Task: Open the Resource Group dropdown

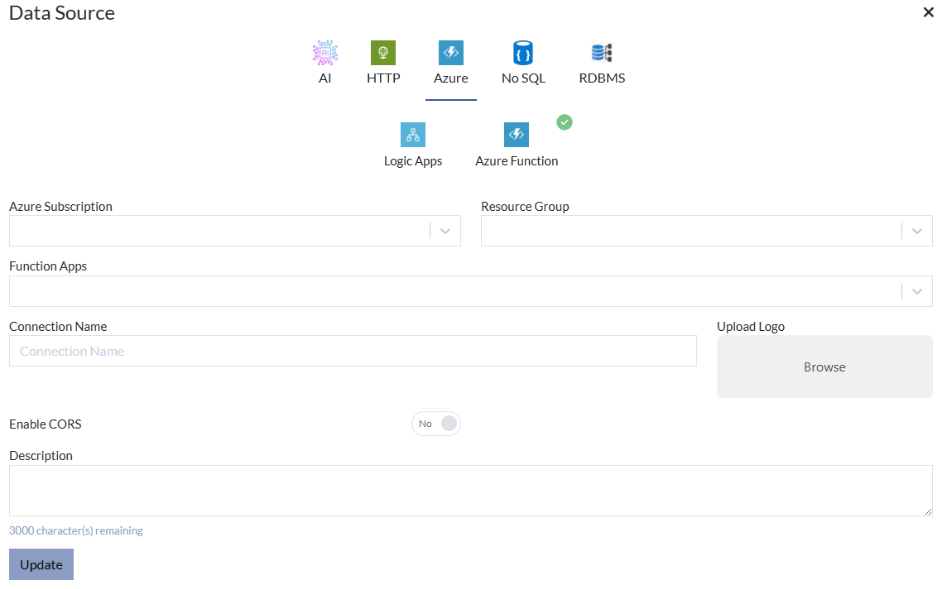Action: tap(706, 231)
